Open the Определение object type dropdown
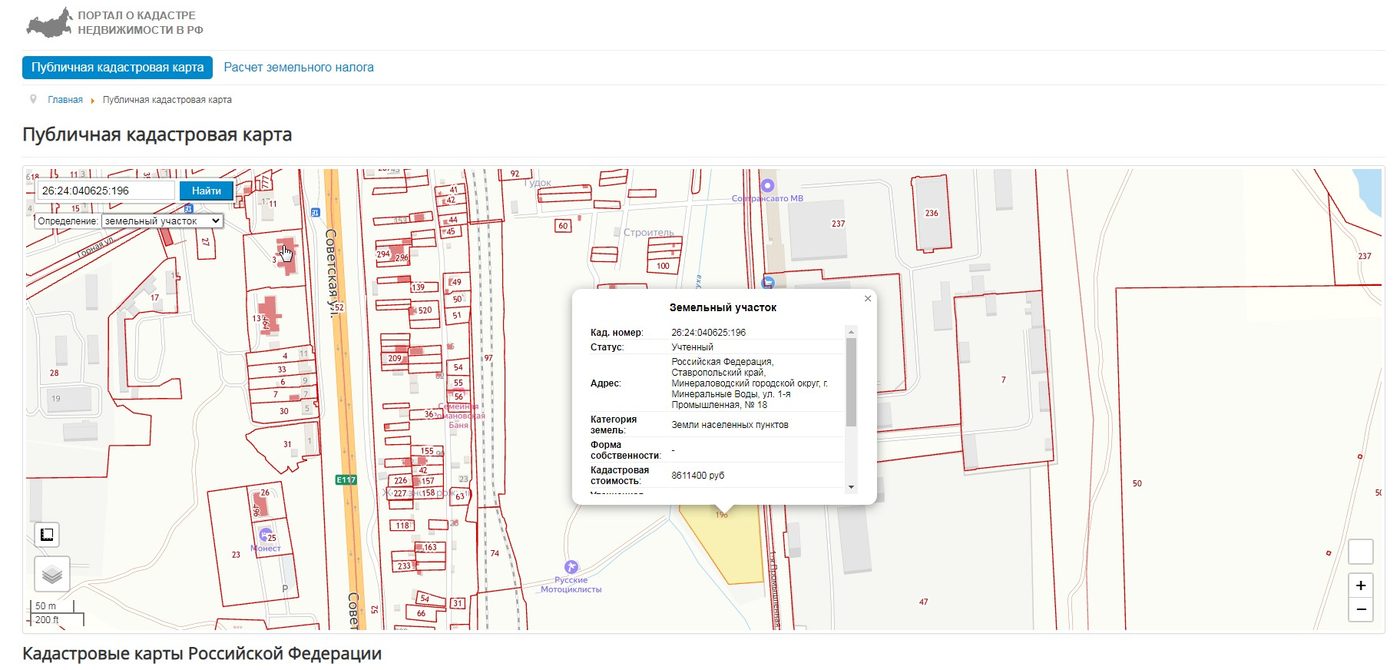This screenshot has height=670, width=1400. [x=162, y=221]
